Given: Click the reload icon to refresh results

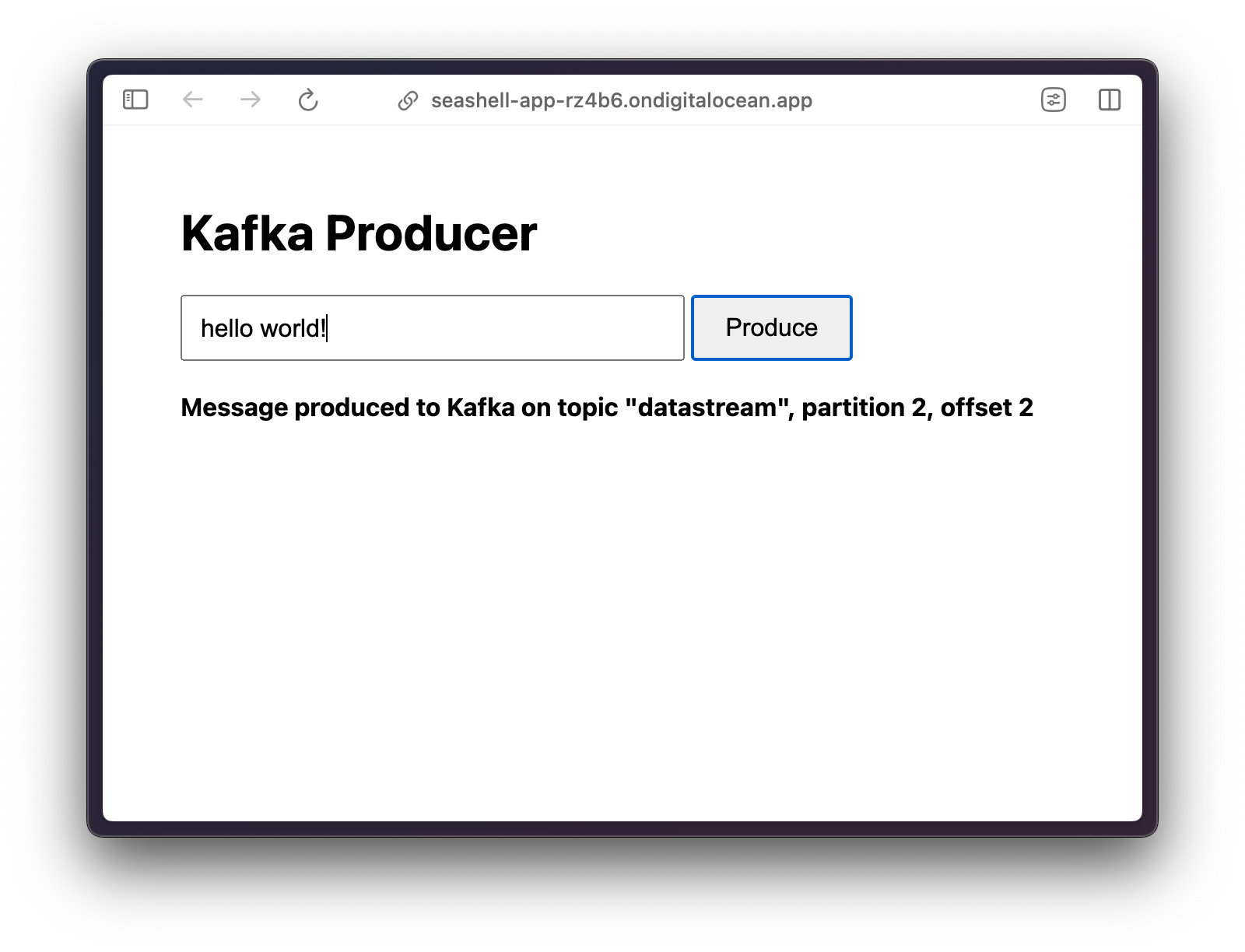Looking at the screenshot, I should coord(308,100).
